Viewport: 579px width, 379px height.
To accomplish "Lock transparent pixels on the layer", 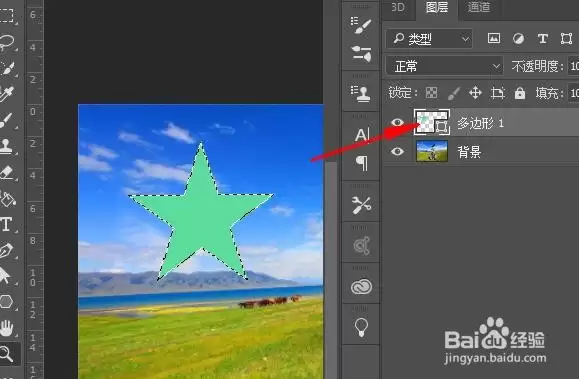I will point(431,93).
